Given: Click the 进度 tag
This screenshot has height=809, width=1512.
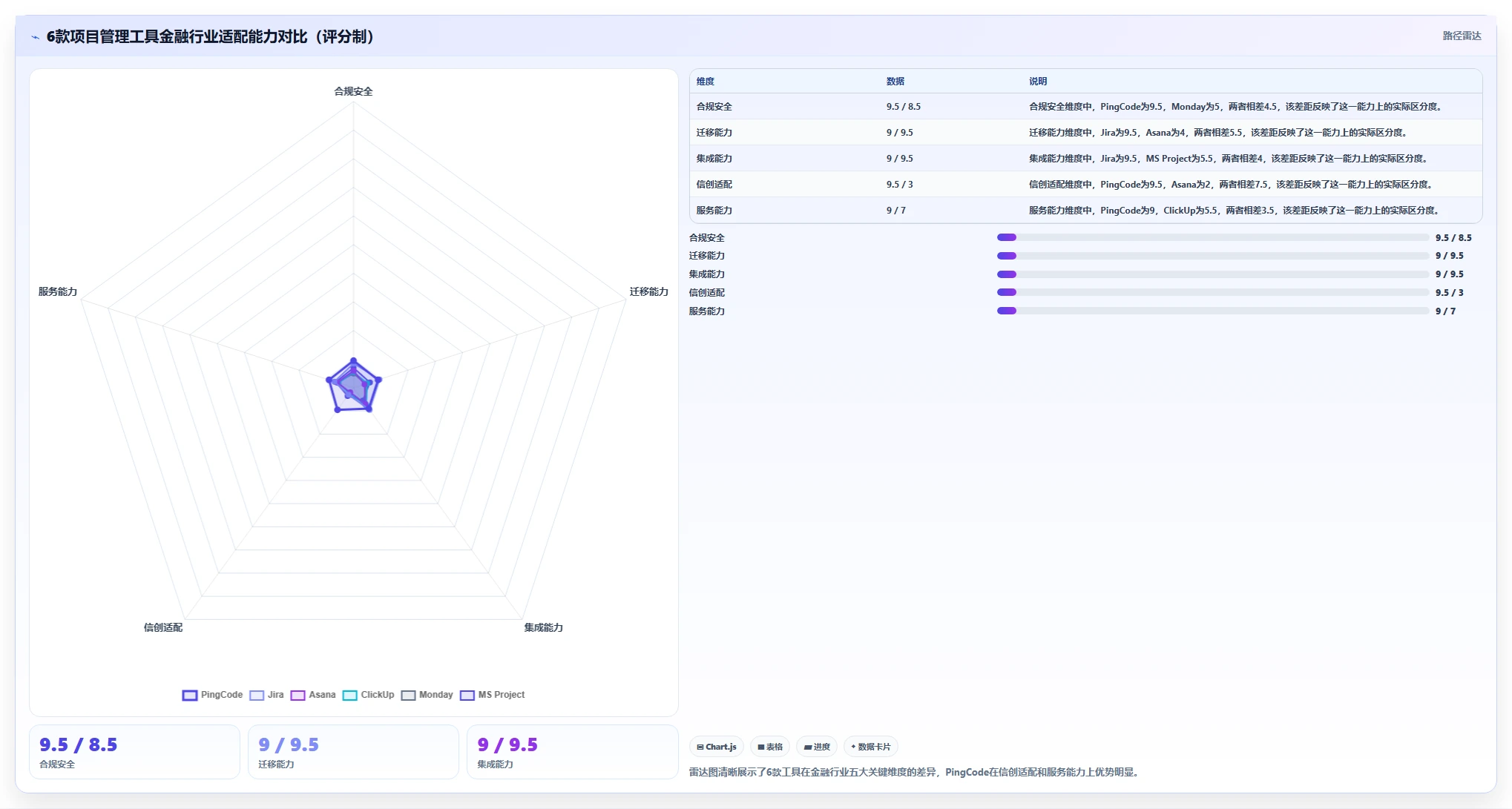Looking at the screenshot, I should tap(817, 747).
